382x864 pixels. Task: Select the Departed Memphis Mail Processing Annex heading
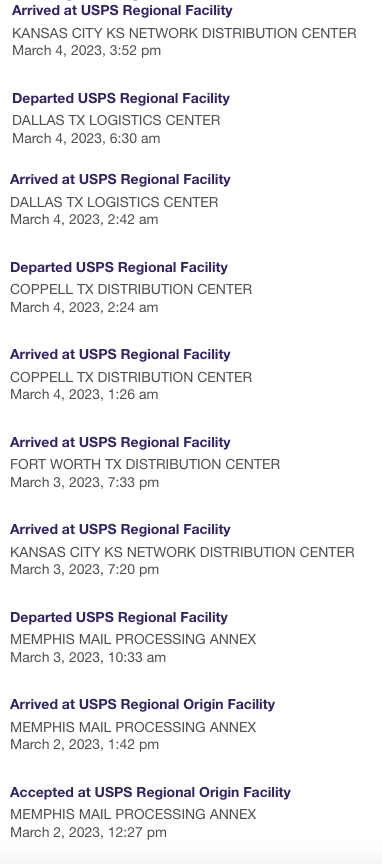[119, 617]
